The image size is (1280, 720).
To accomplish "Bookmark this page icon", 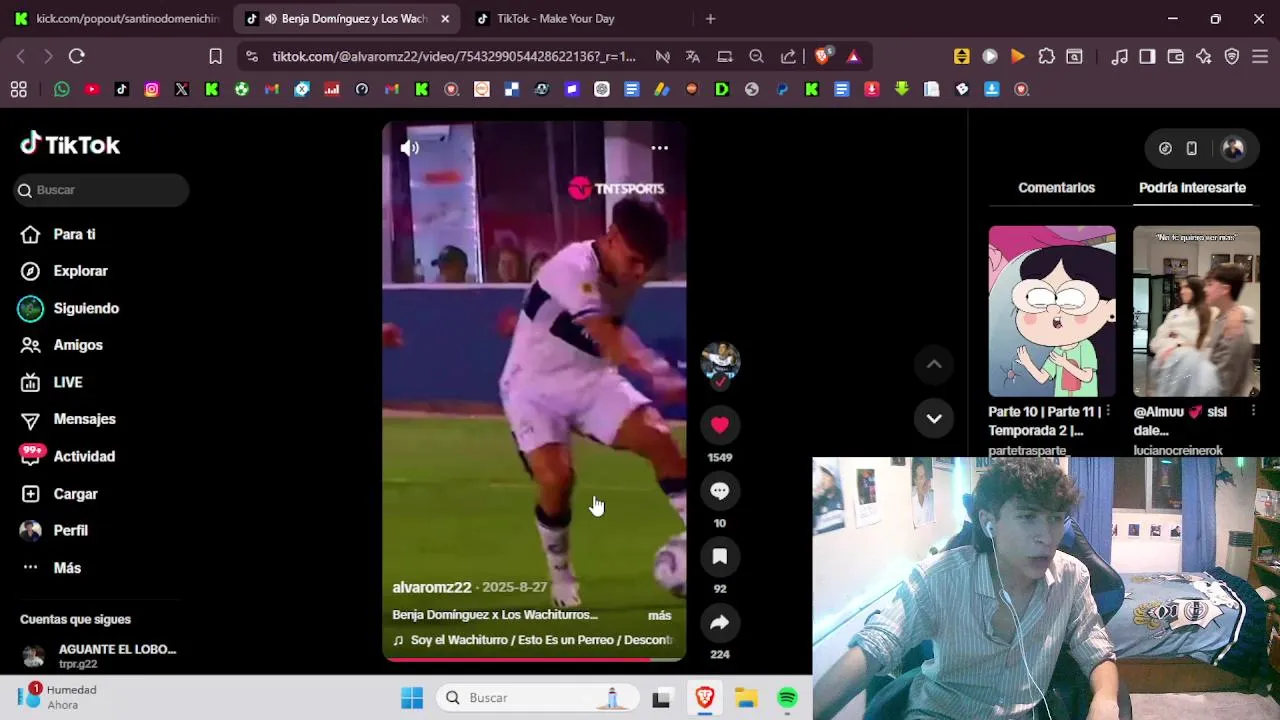I will [215, 56].
